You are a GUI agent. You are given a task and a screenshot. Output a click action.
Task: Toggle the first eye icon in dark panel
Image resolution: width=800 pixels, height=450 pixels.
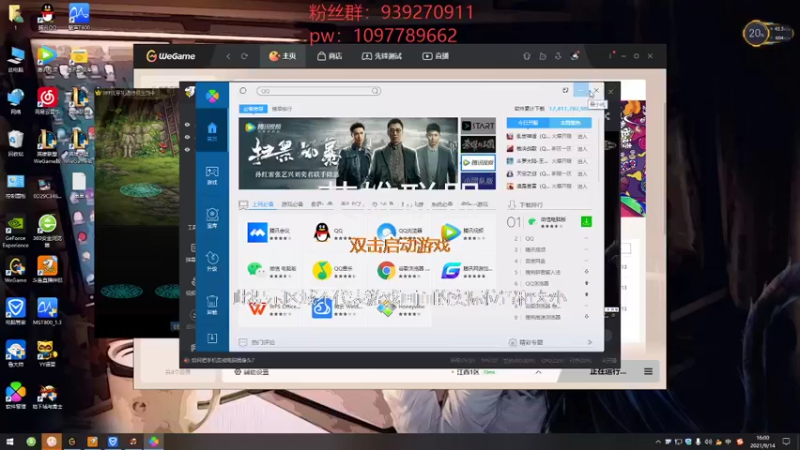point(187,124)
